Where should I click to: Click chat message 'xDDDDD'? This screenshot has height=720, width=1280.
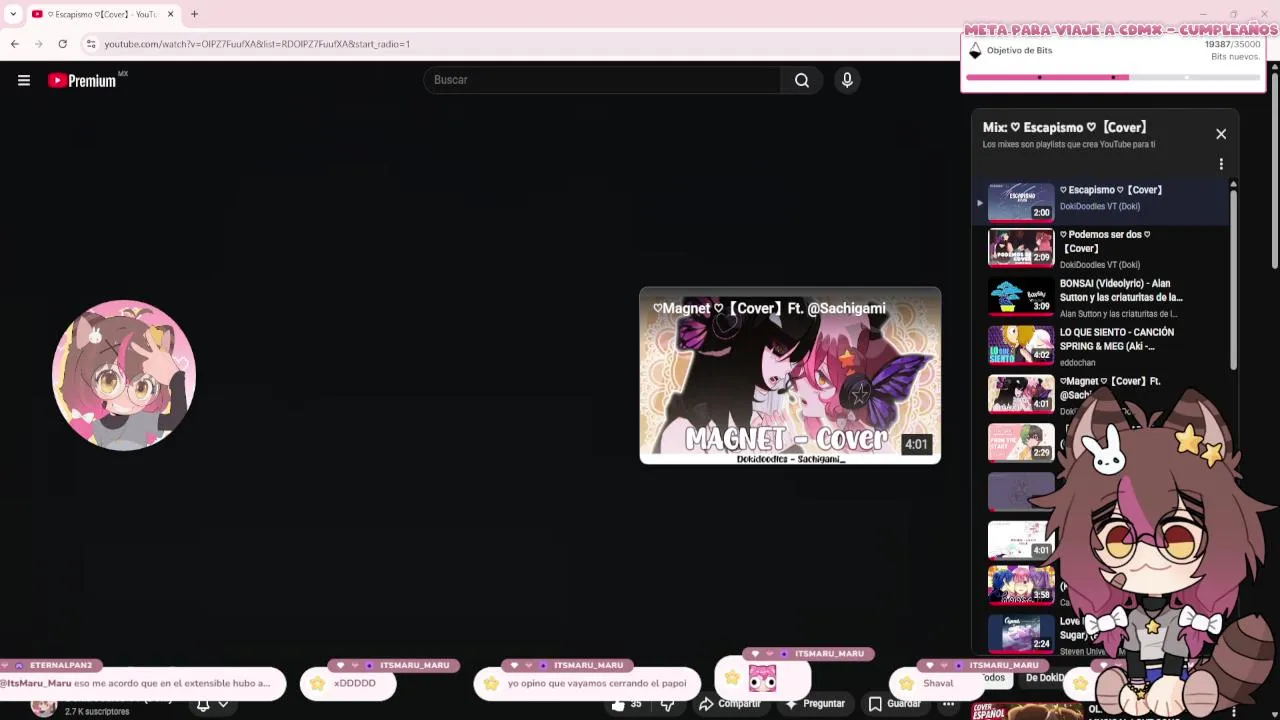pyautogui.click(x=349, y=684)
